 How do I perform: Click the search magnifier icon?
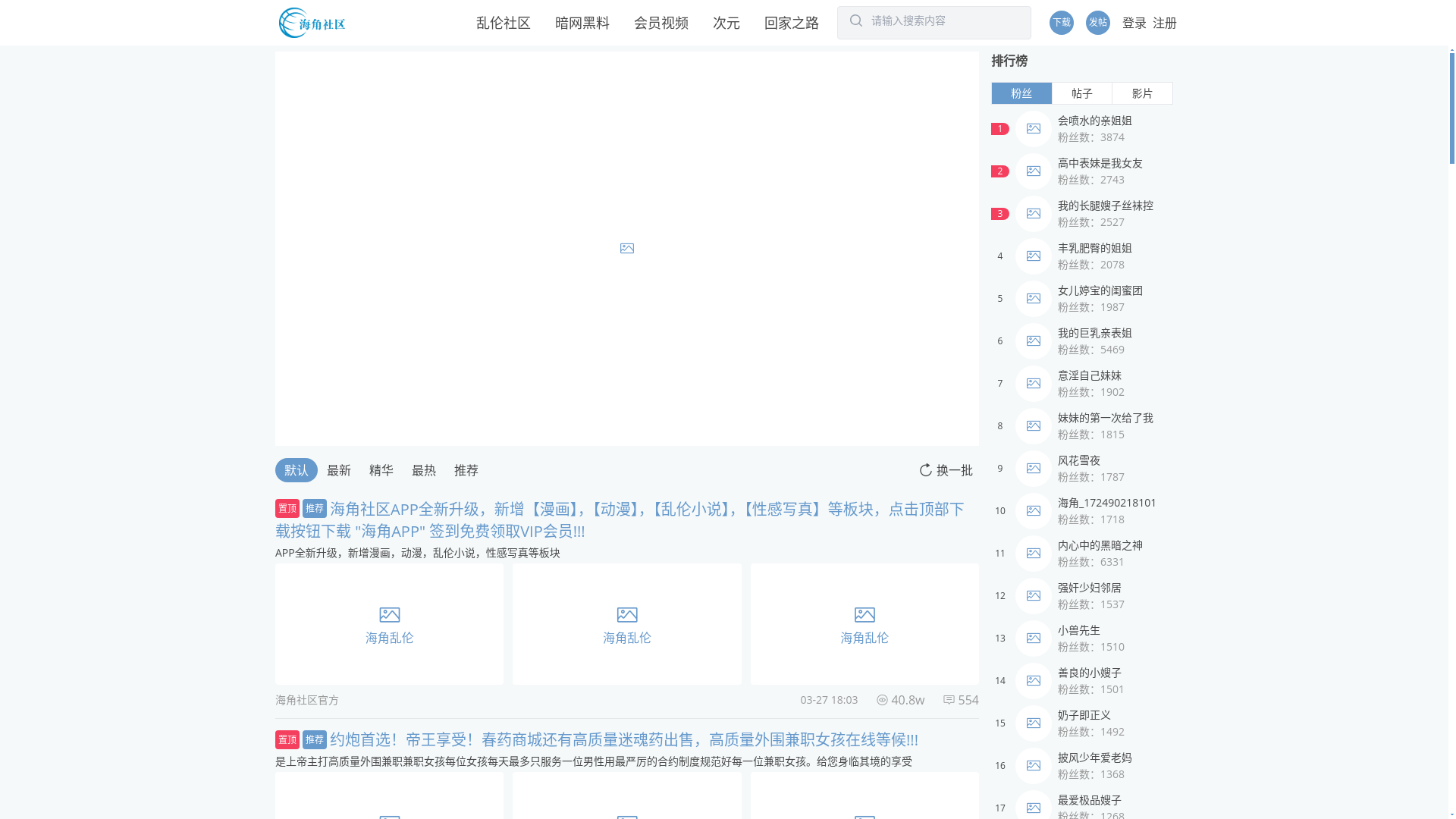pyautogui.click(x=856, y=21)
